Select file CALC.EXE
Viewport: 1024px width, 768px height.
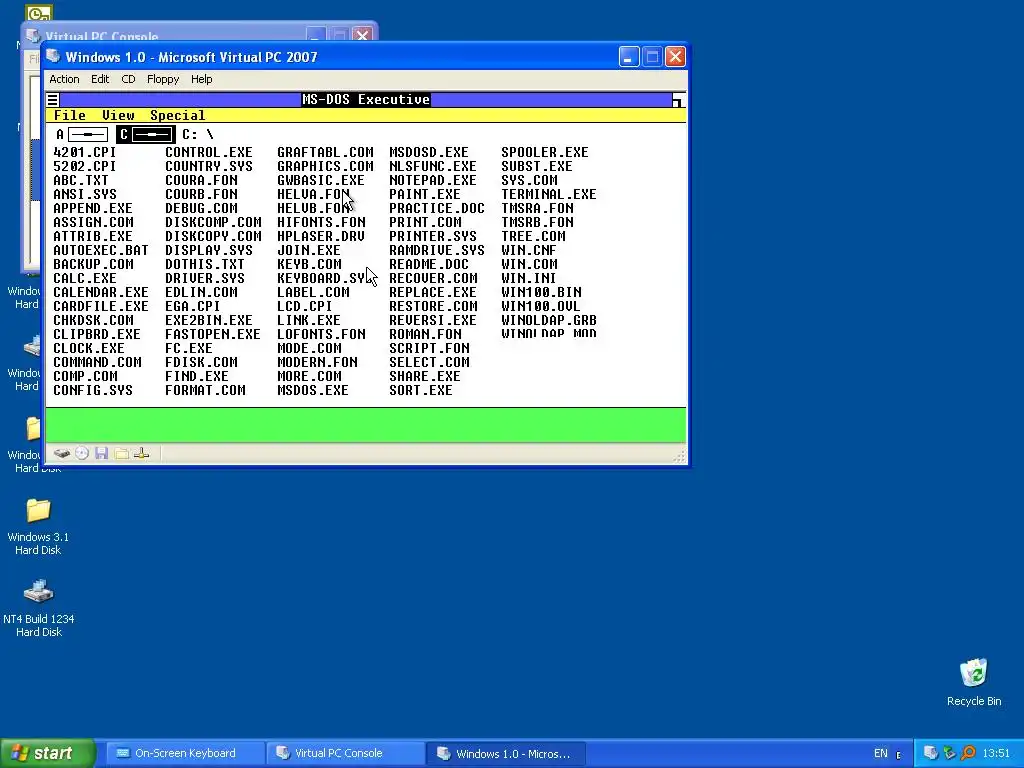click(x=85, y=278)
